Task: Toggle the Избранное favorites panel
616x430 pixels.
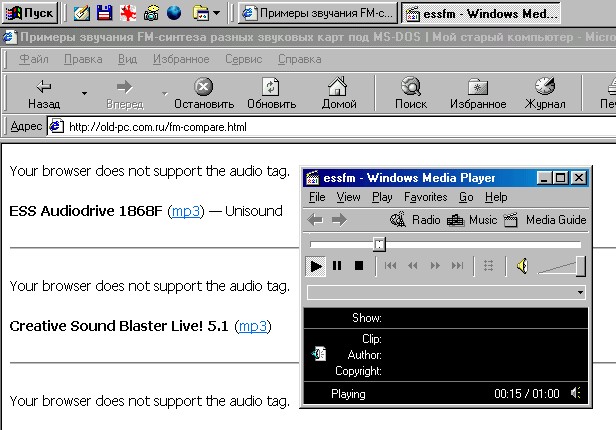Action: 478,94
